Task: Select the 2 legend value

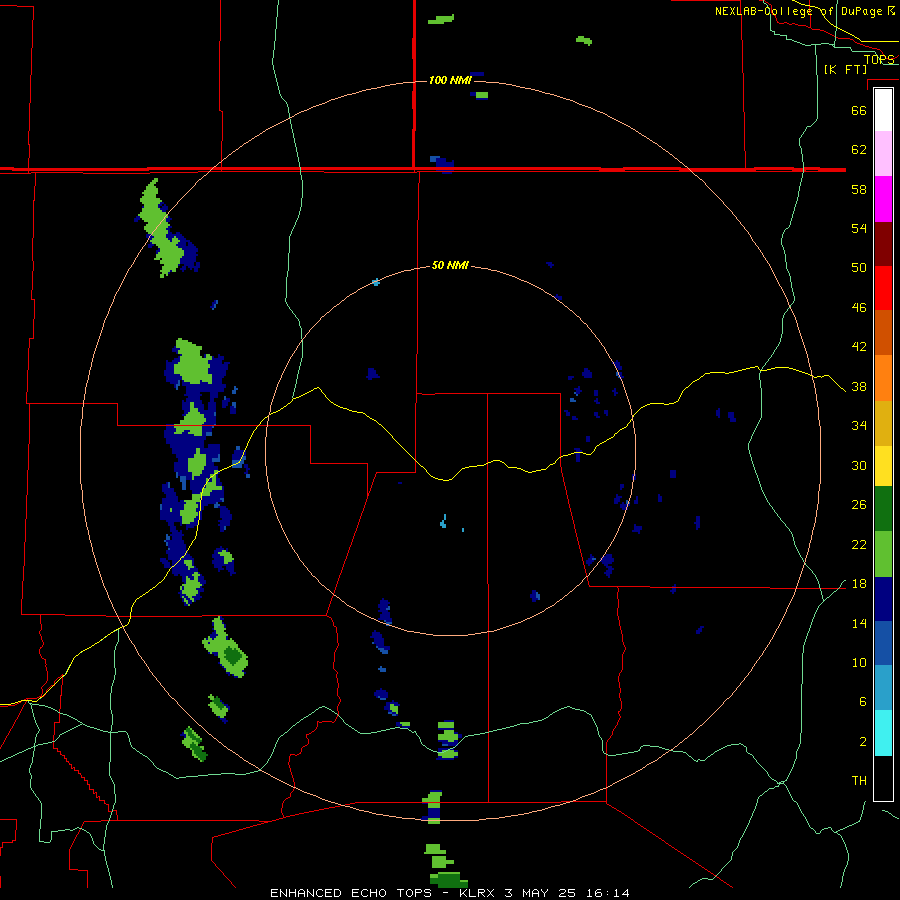Action: (862, 741)
